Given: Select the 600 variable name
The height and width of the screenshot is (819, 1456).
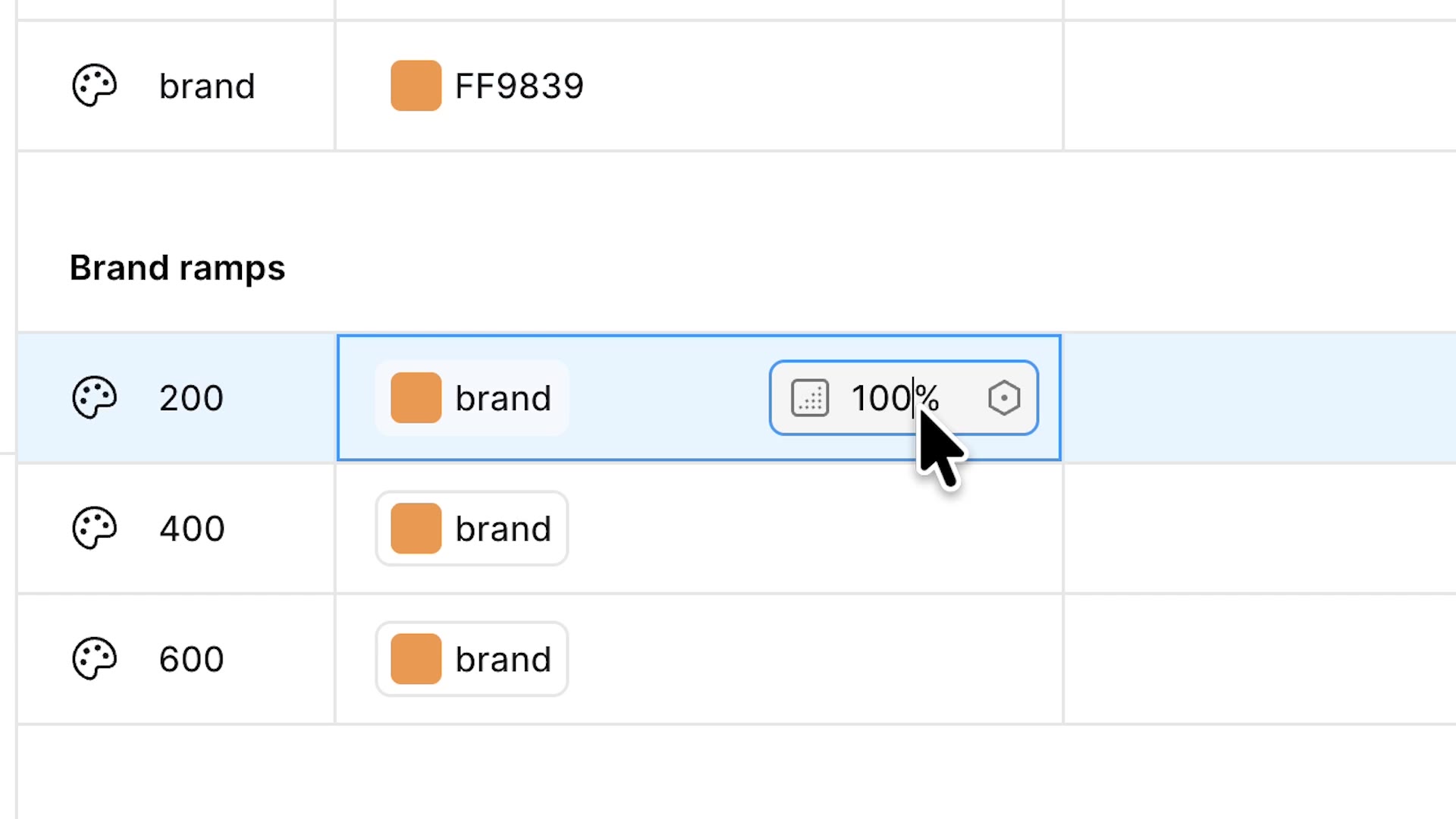Looking at the screenshot, I should (x=192, y=659).
